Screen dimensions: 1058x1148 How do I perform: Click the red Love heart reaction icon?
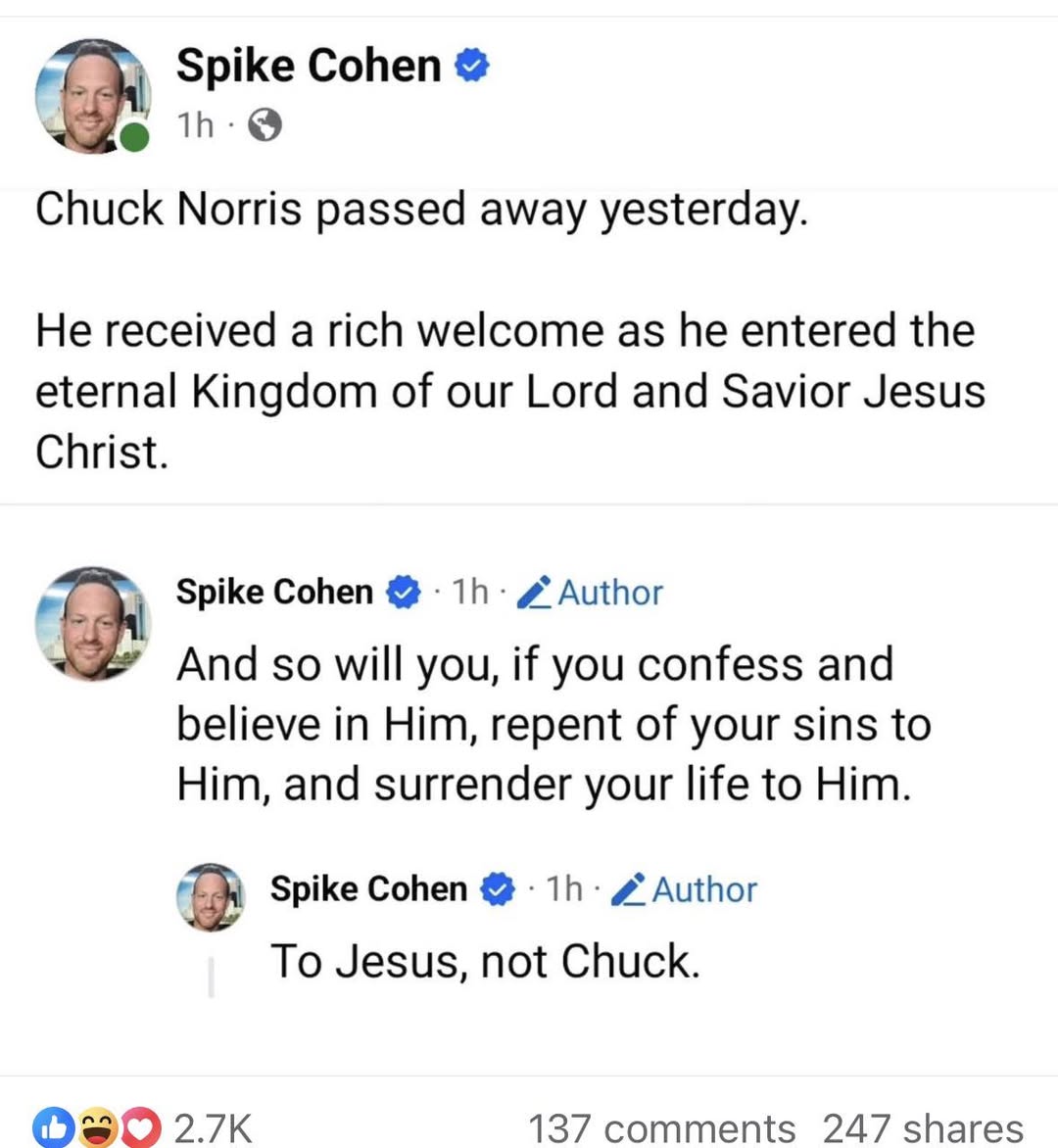tap(141, 1128)
